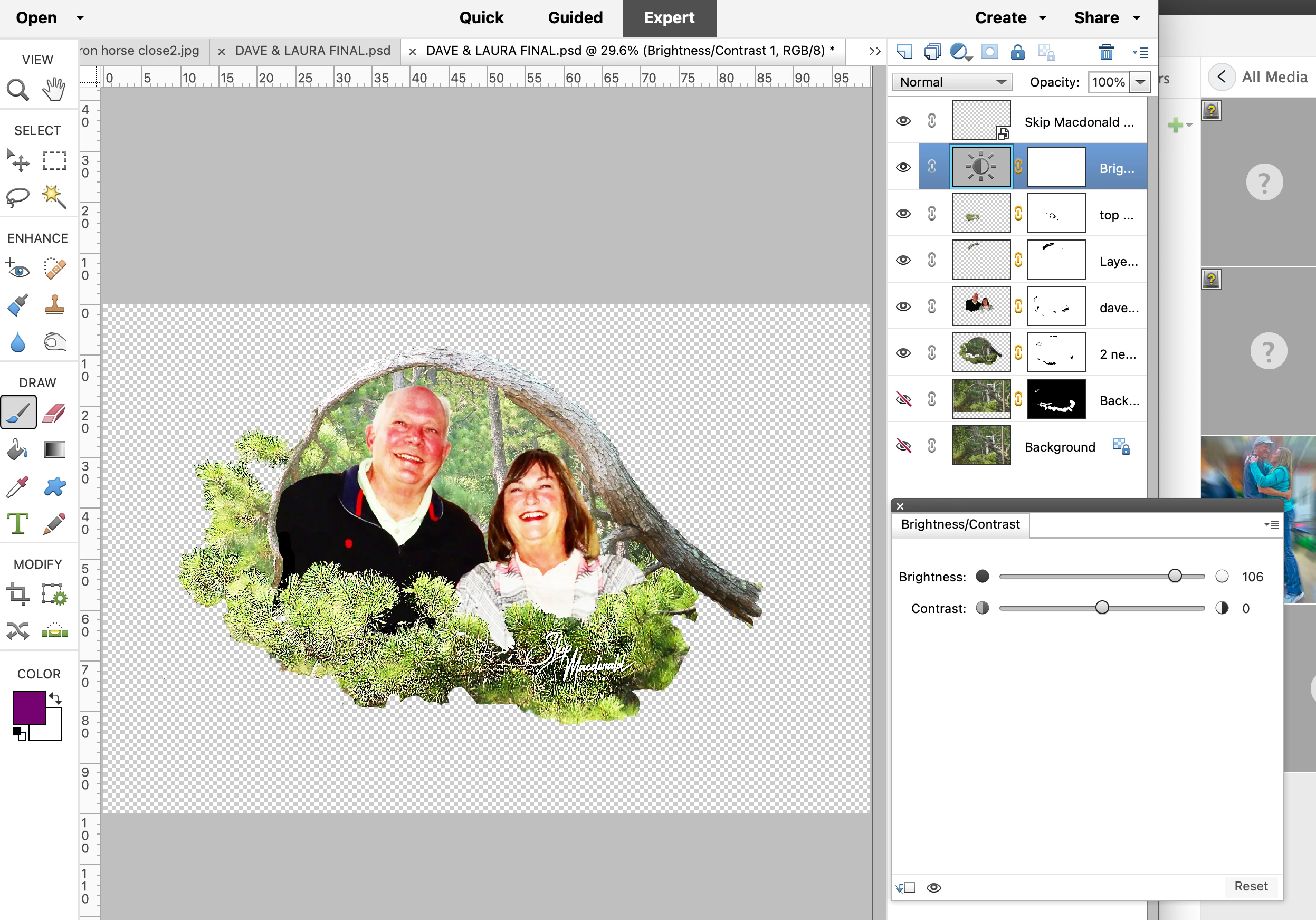The image size is (1316, 920).
Task: Click the Reset button
Action: click(x=1251, y=886)
